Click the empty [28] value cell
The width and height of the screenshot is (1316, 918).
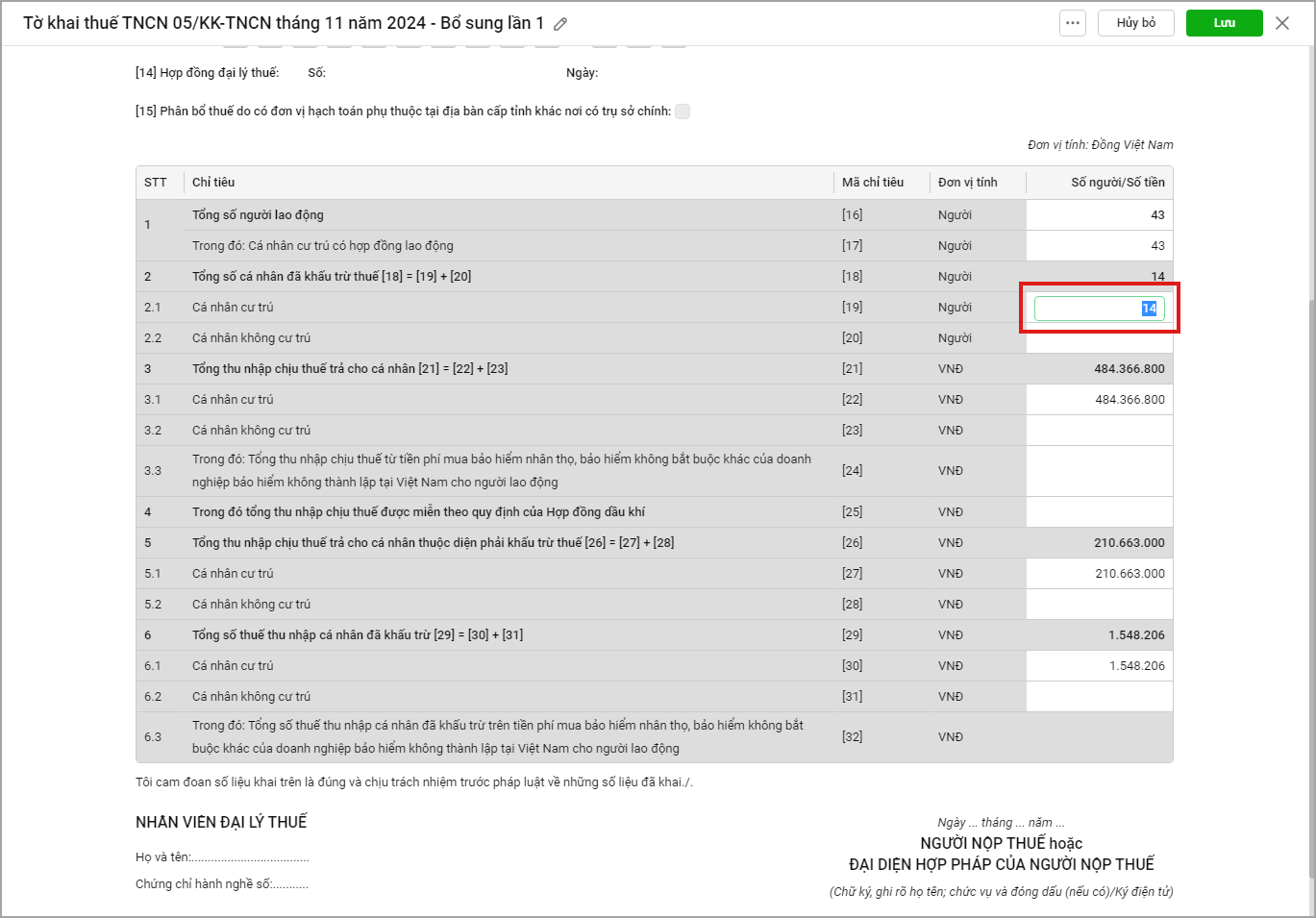(x=1099, y=605)
